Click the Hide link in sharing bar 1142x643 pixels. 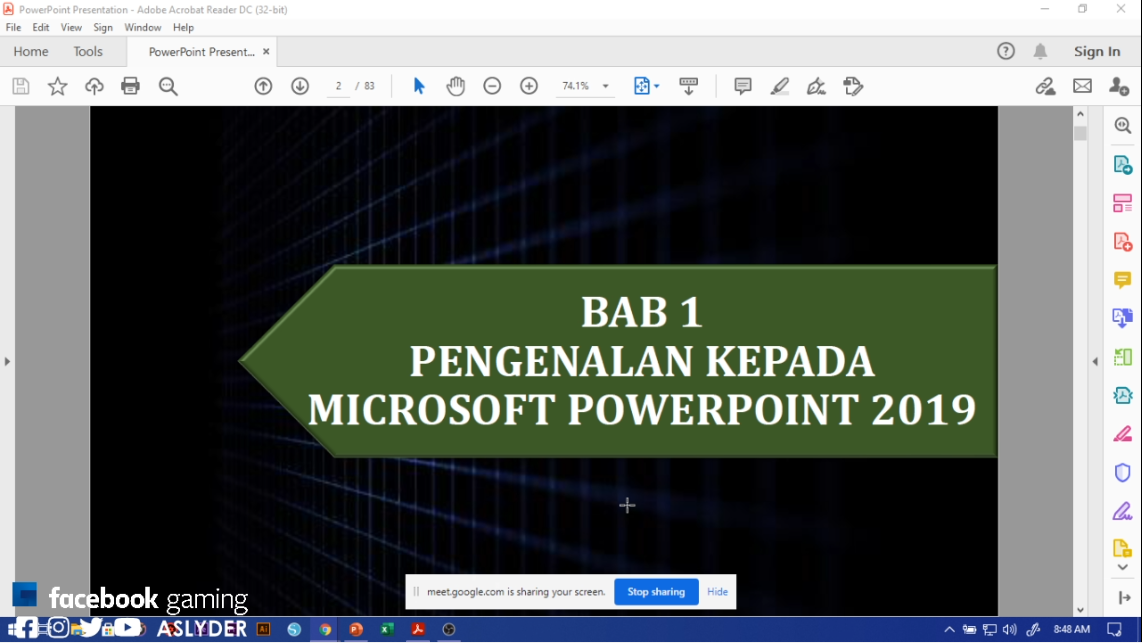[x=717, y=592]
